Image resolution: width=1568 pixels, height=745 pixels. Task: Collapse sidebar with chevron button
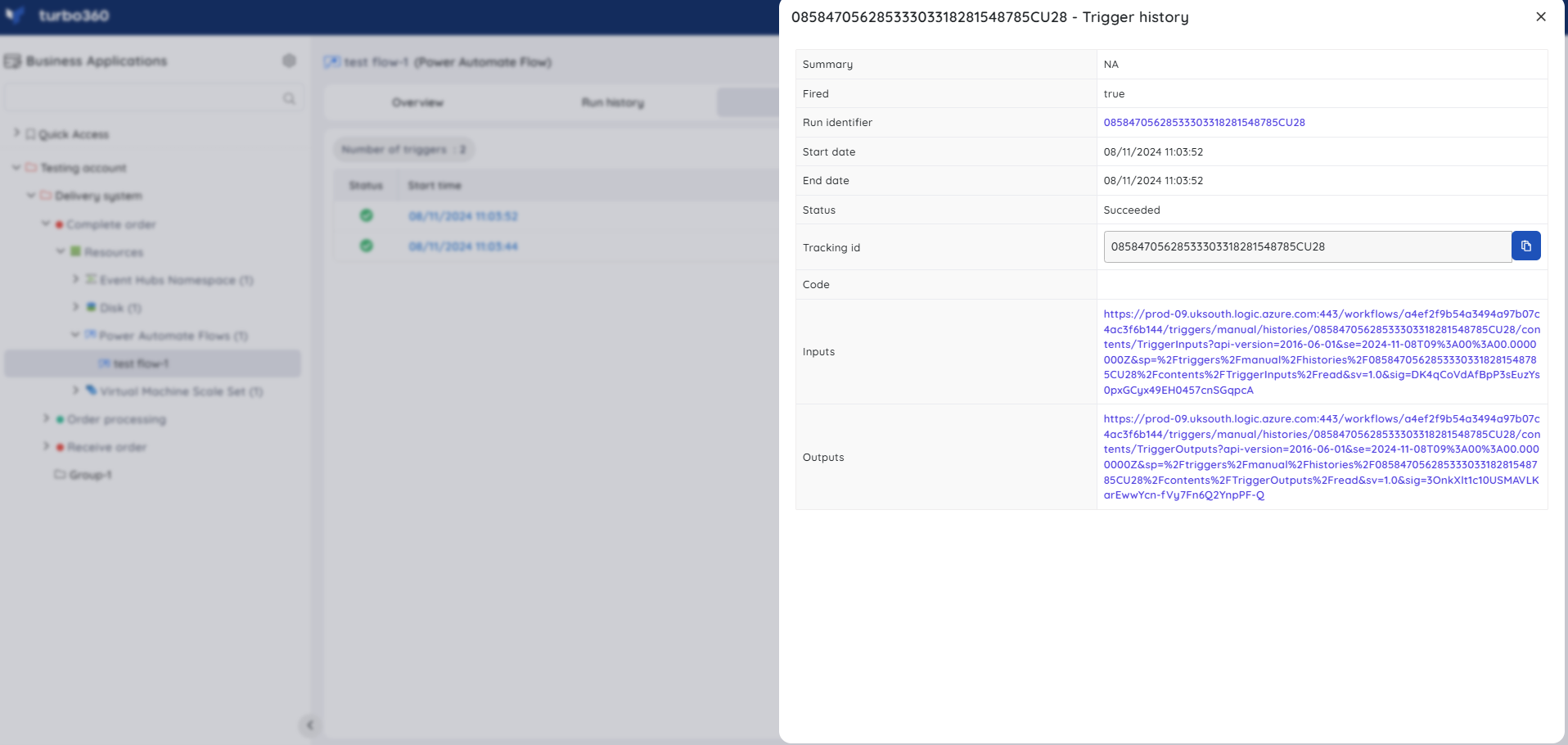[309, 725]
